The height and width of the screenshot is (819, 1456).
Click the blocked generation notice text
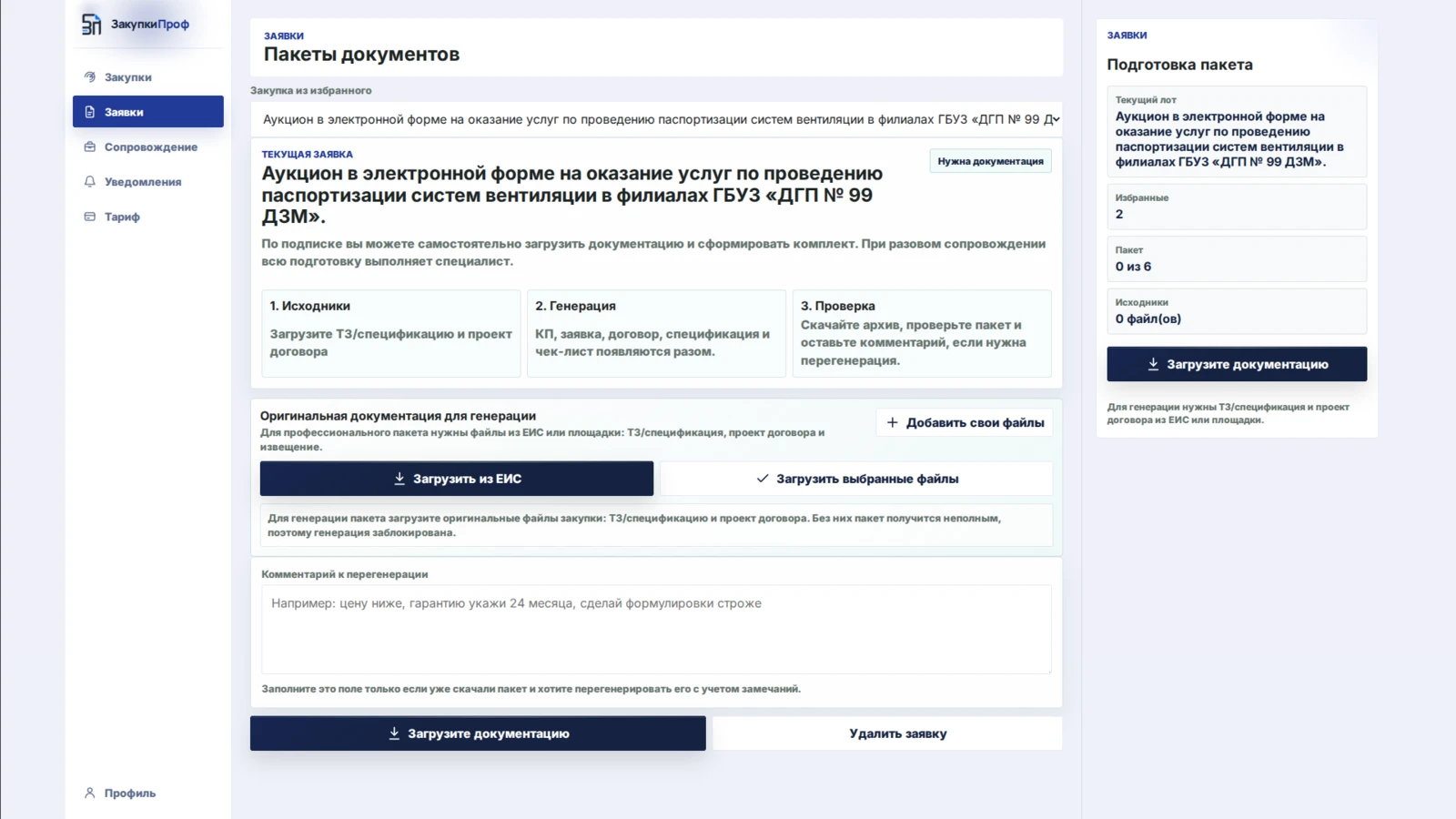coord(634,525)
